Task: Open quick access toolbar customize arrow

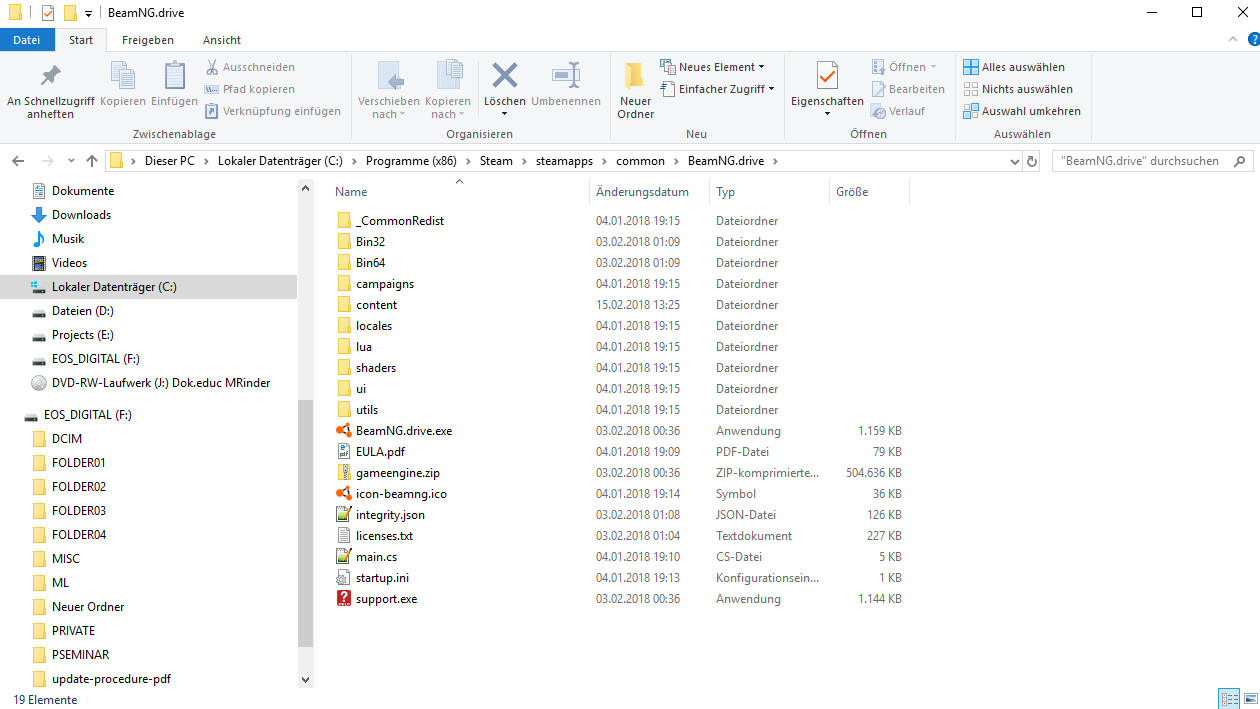Action: [88, 13]
